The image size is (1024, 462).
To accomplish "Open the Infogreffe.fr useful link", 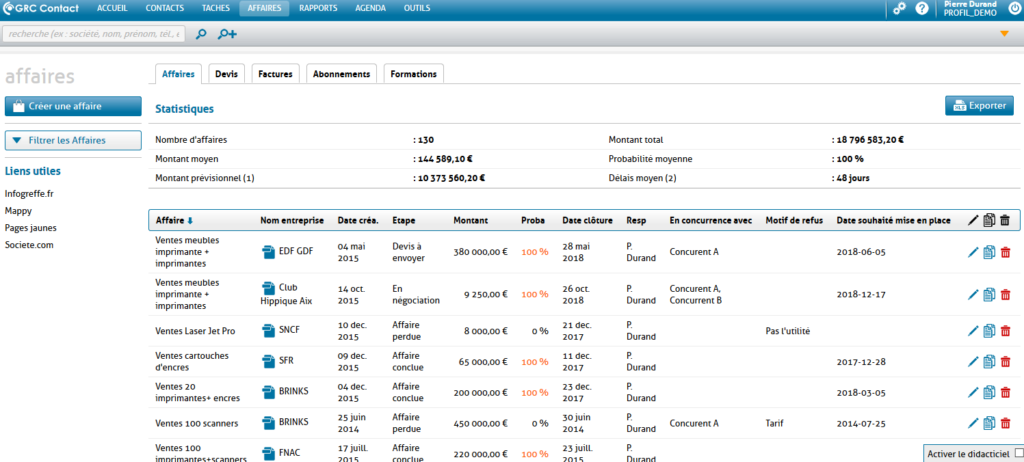I will click(x=29, y=193).
